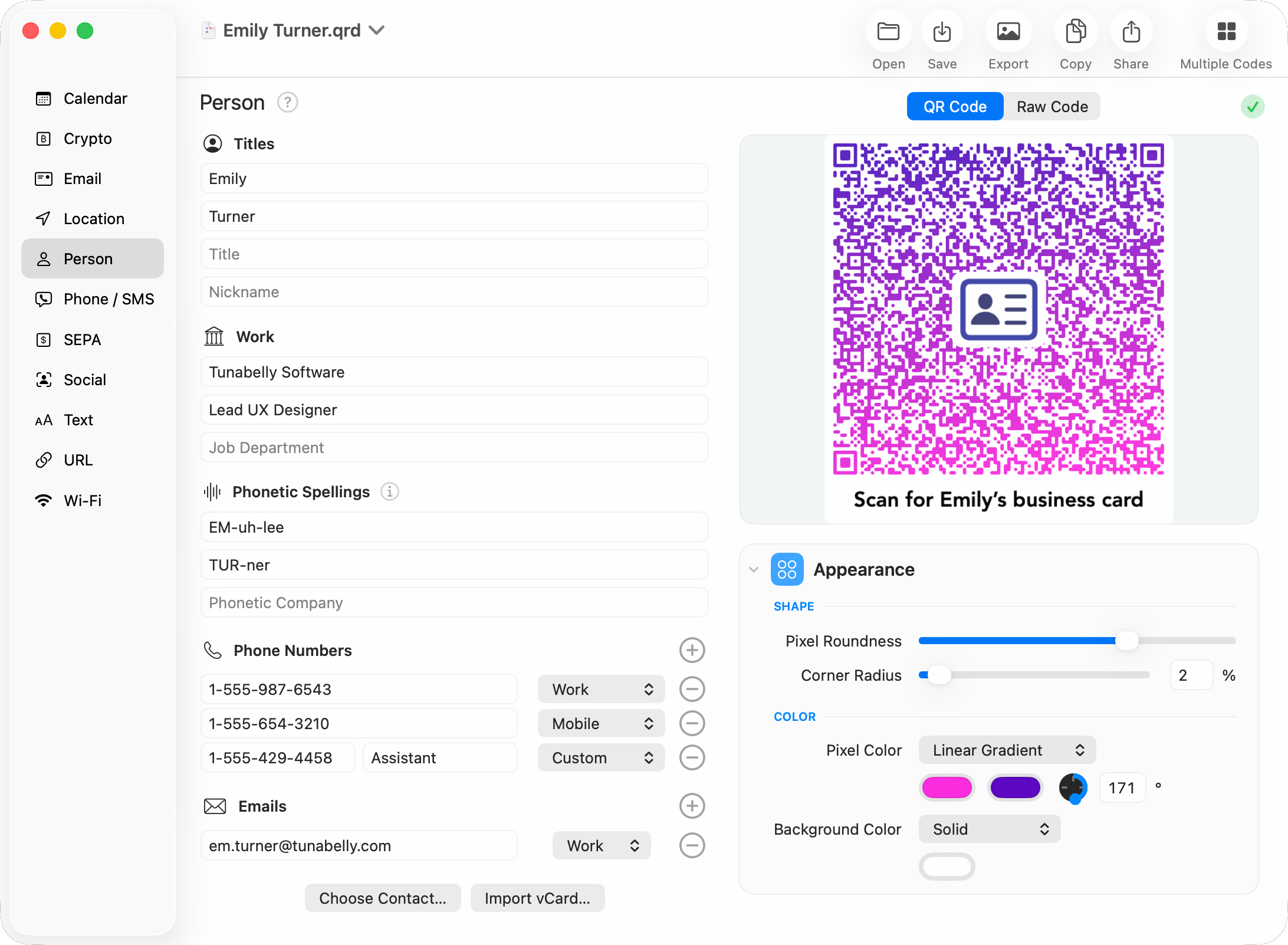Viewport: 1288px width, 945px height.
Task: Click the Assistant custom label field
Action: point(440,757)
